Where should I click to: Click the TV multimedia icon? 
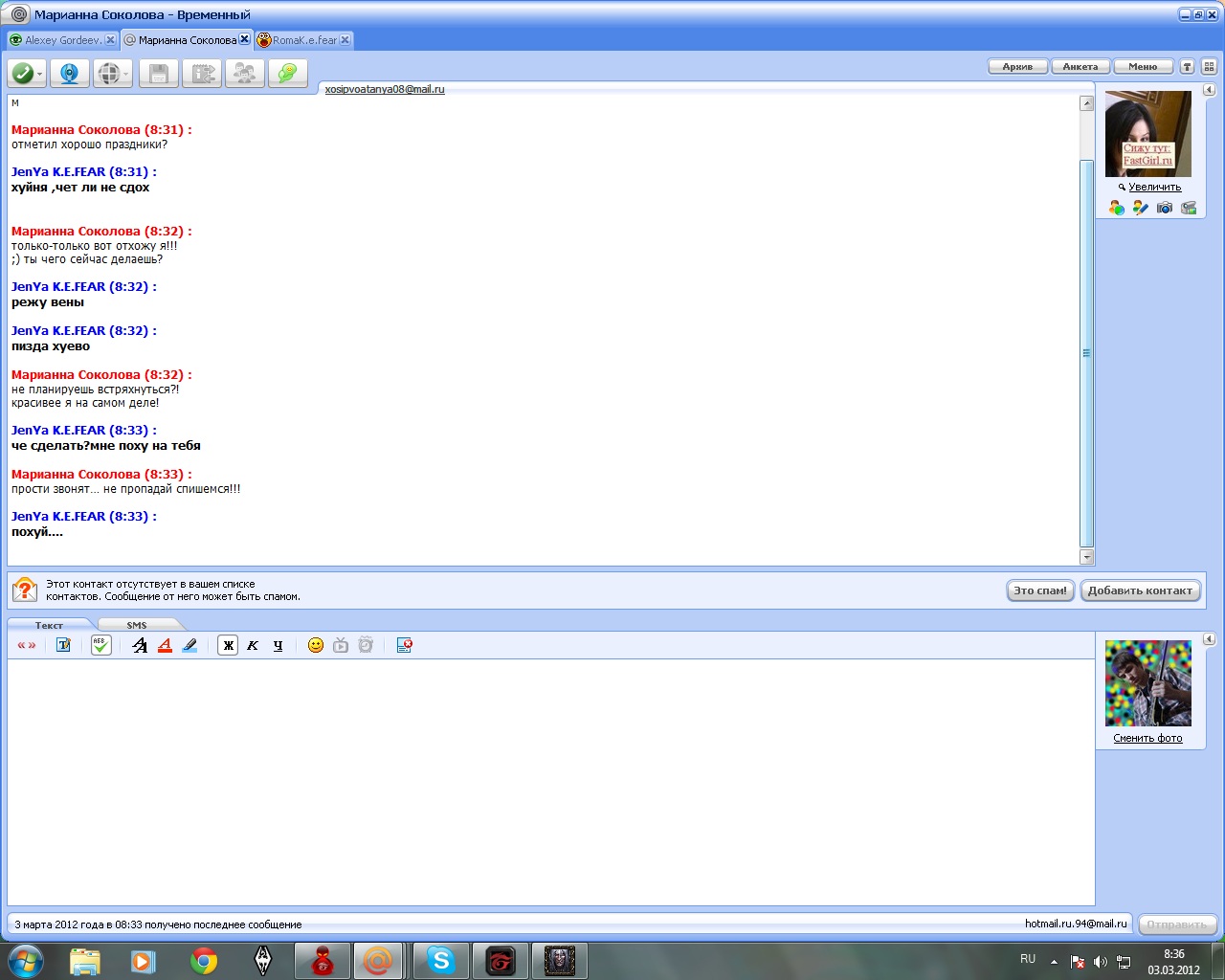pos(341,645)
